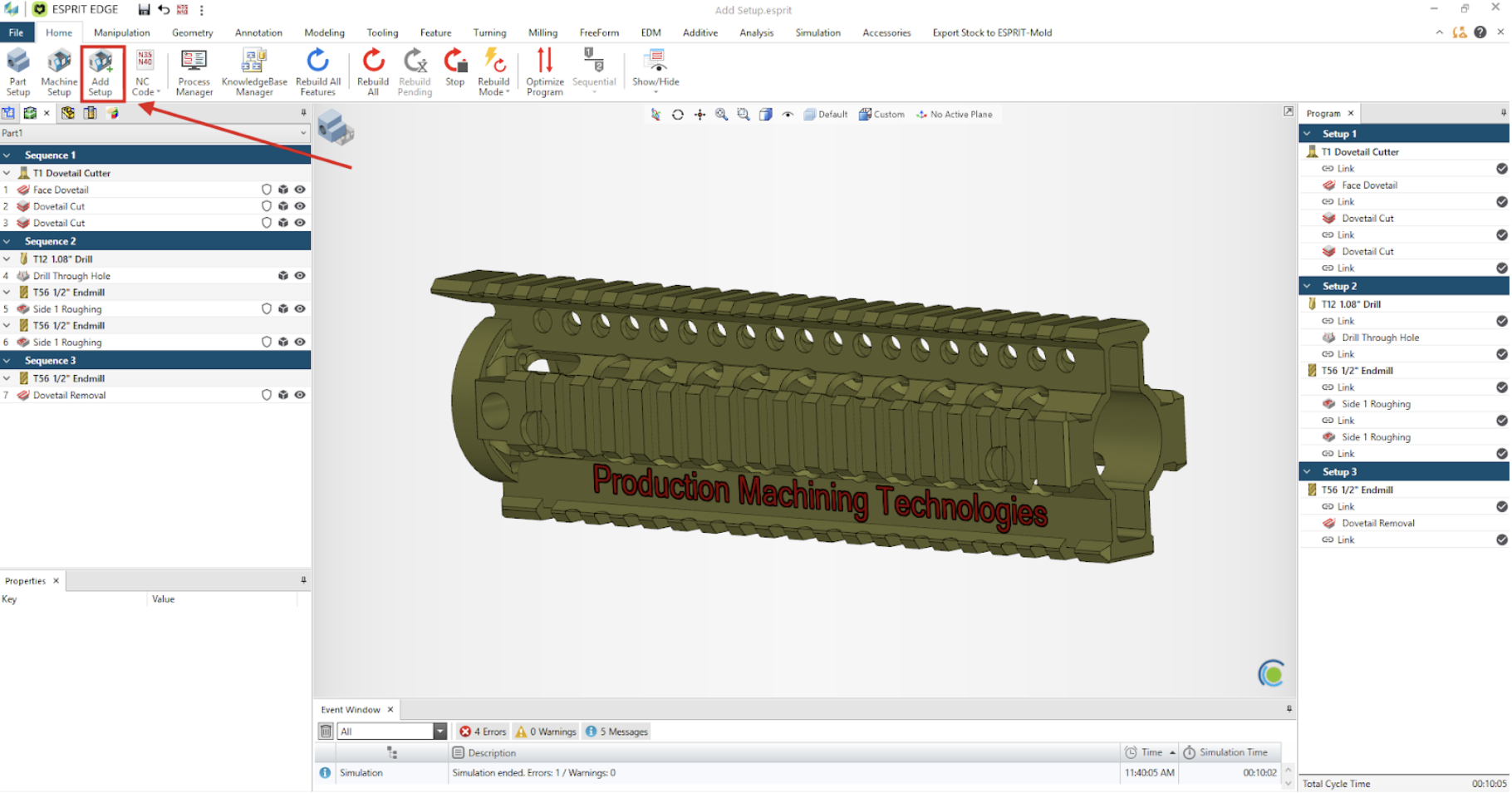The width and height of the screenshot is (1512, 793).
Task: Toggle eye icon for Dovetail Removal
Action: [300, 396]
